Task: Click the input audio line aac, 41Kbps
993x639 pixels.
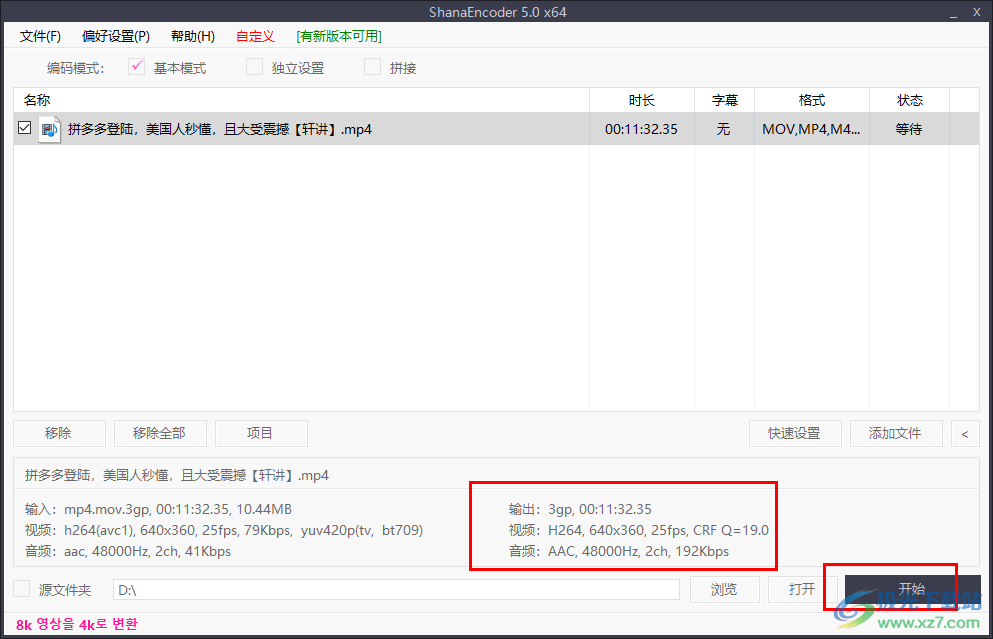Action: tap(127, 551)
